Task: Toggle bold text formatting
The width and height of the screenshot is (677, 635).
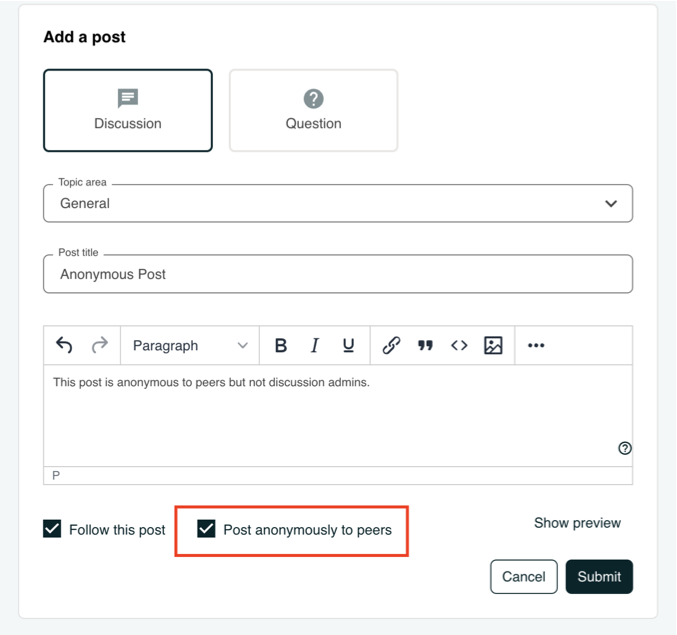Action: coord(281,346)
